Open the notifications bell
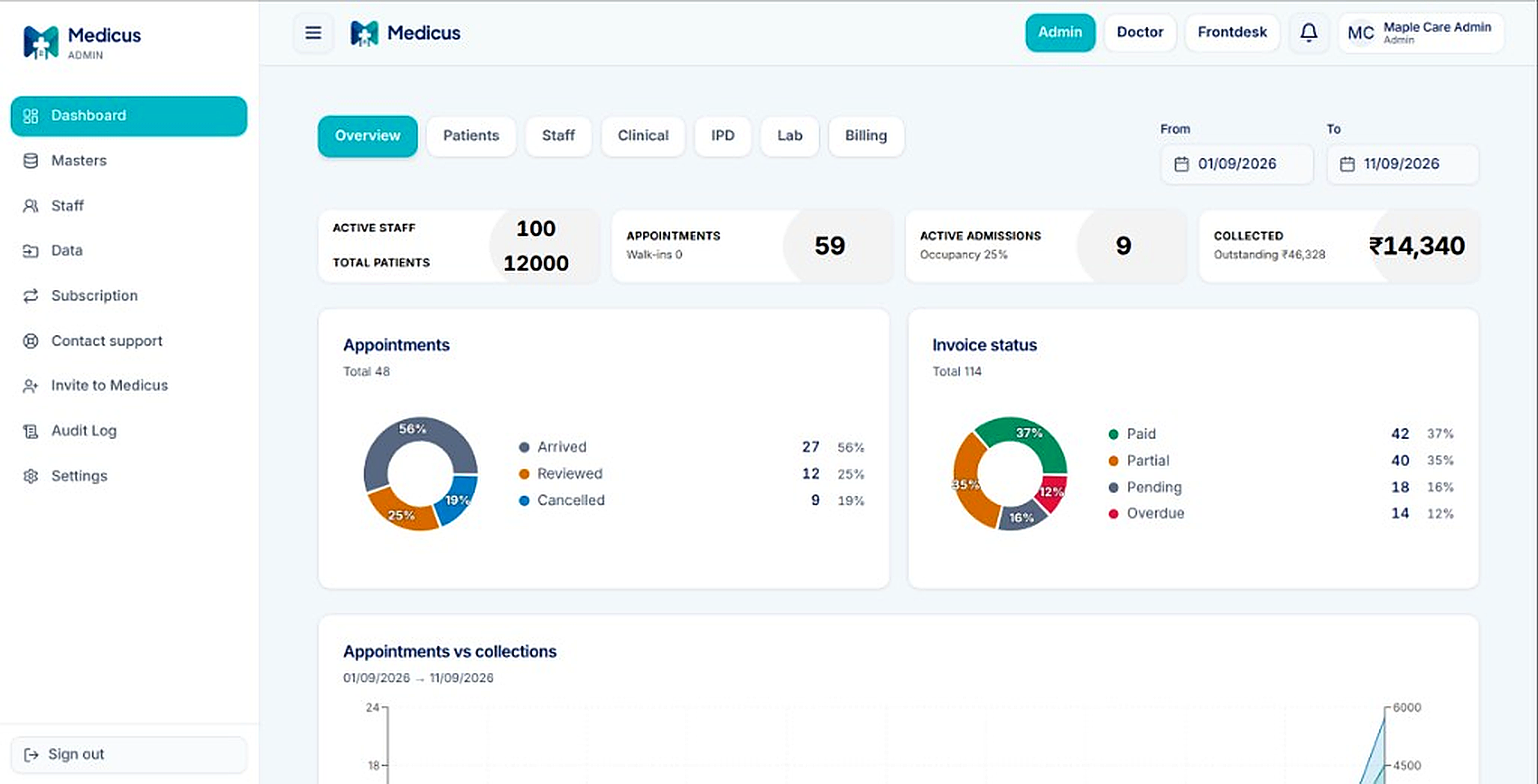 (1308, 32)
